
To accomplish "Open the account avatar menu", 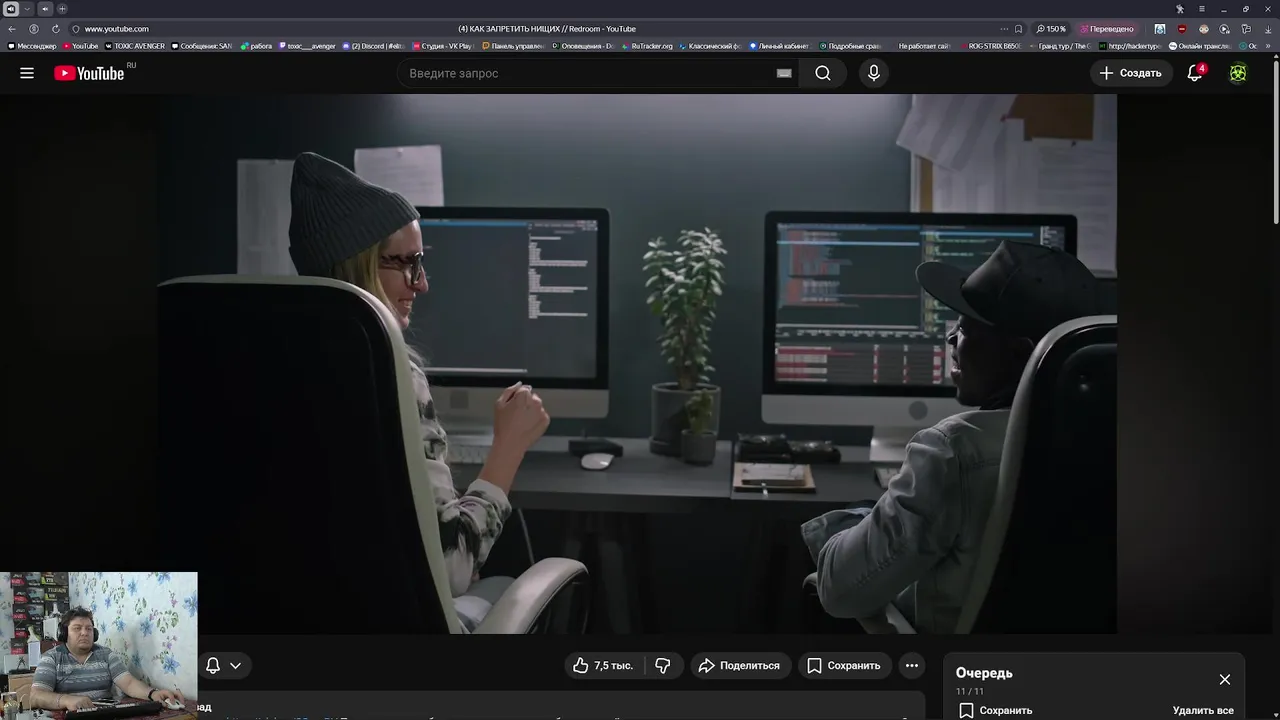I will tap(1238, 73).
